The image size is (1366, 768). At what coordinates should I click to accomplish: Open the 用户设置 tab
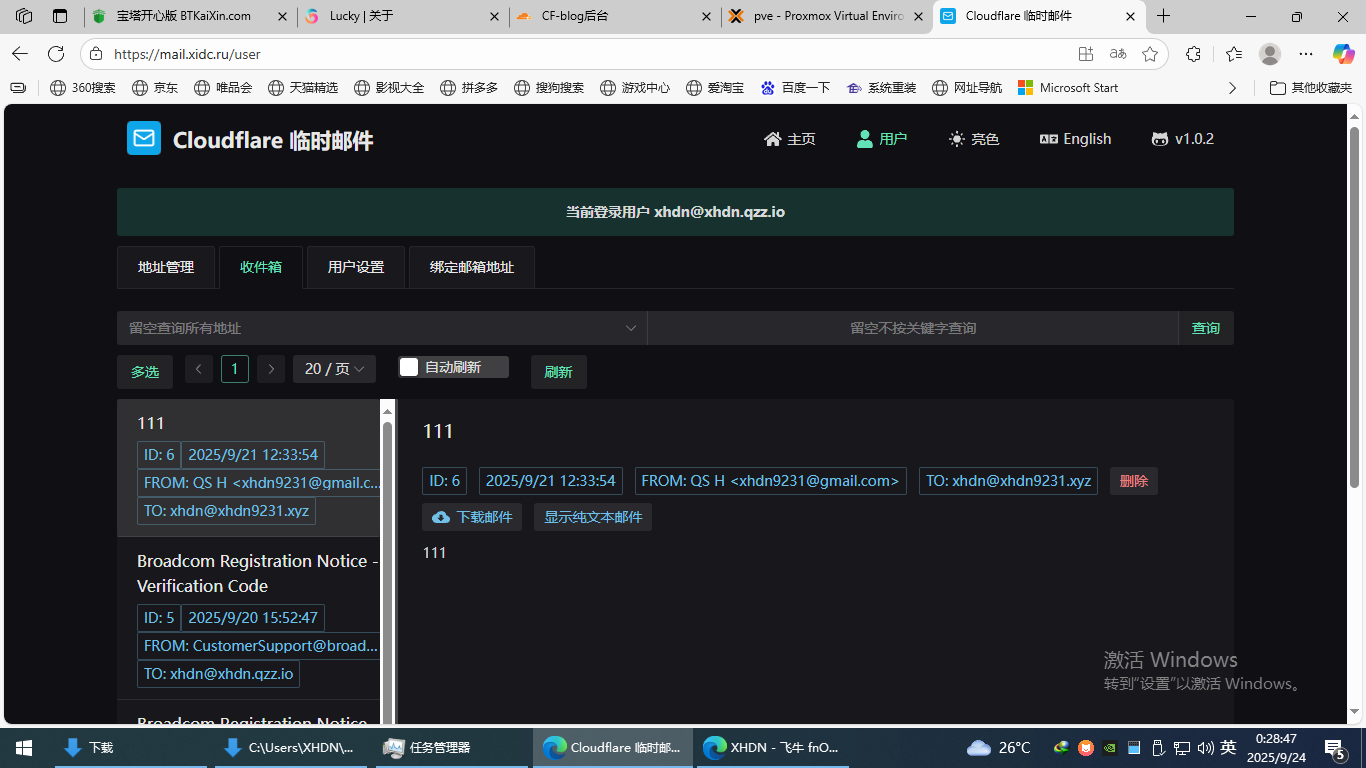pos(356,267)
